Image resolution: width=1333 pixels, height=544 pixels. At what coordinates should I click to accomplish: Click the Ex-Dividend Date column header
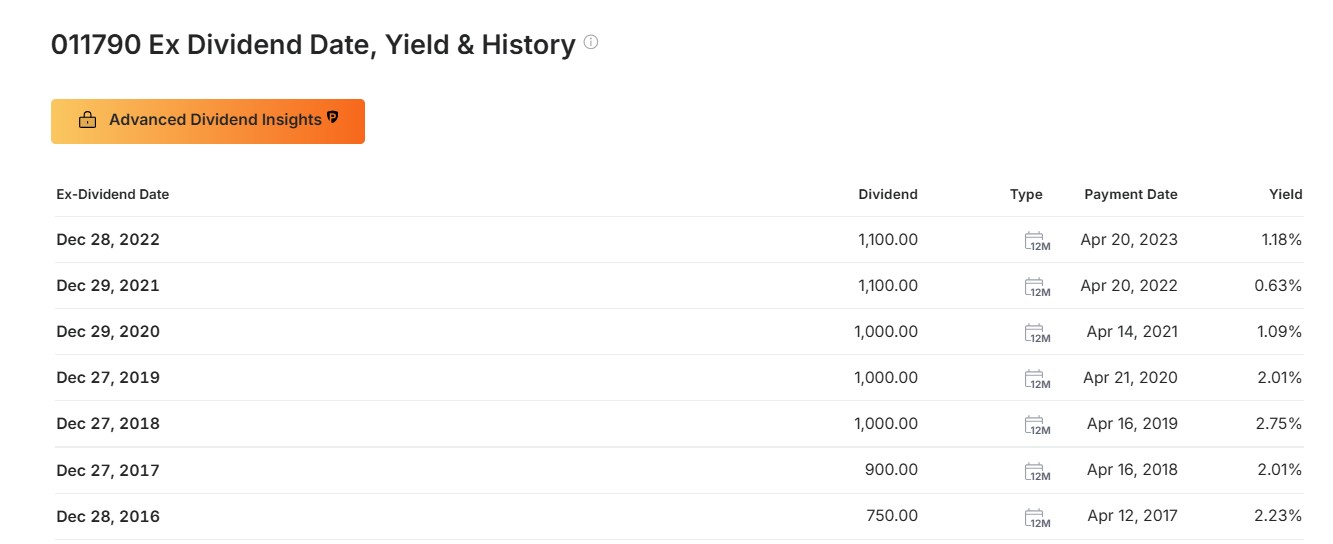[x=113, y=194]
